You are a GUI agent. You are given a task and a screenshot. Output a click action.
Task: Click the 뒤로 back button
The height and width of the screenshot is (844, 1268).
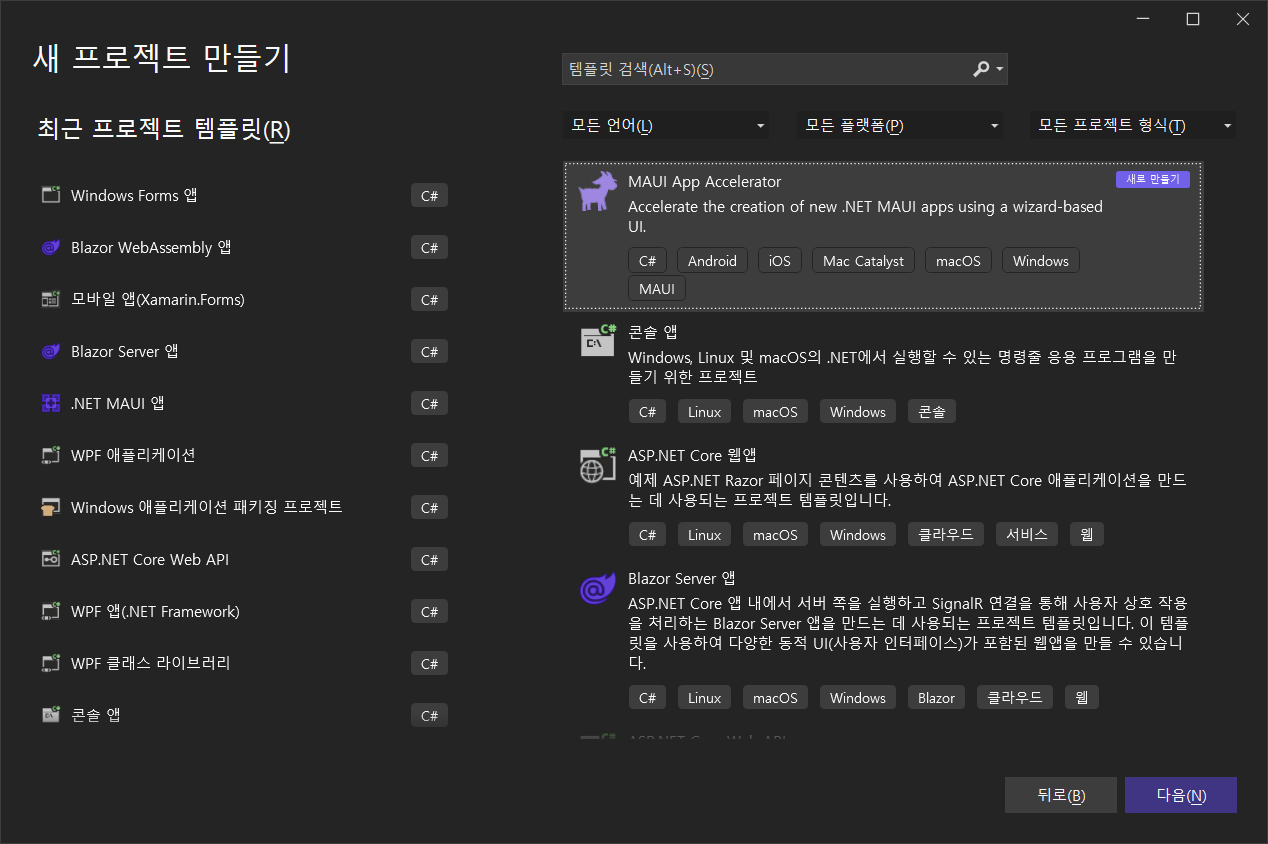[1061, 795]
